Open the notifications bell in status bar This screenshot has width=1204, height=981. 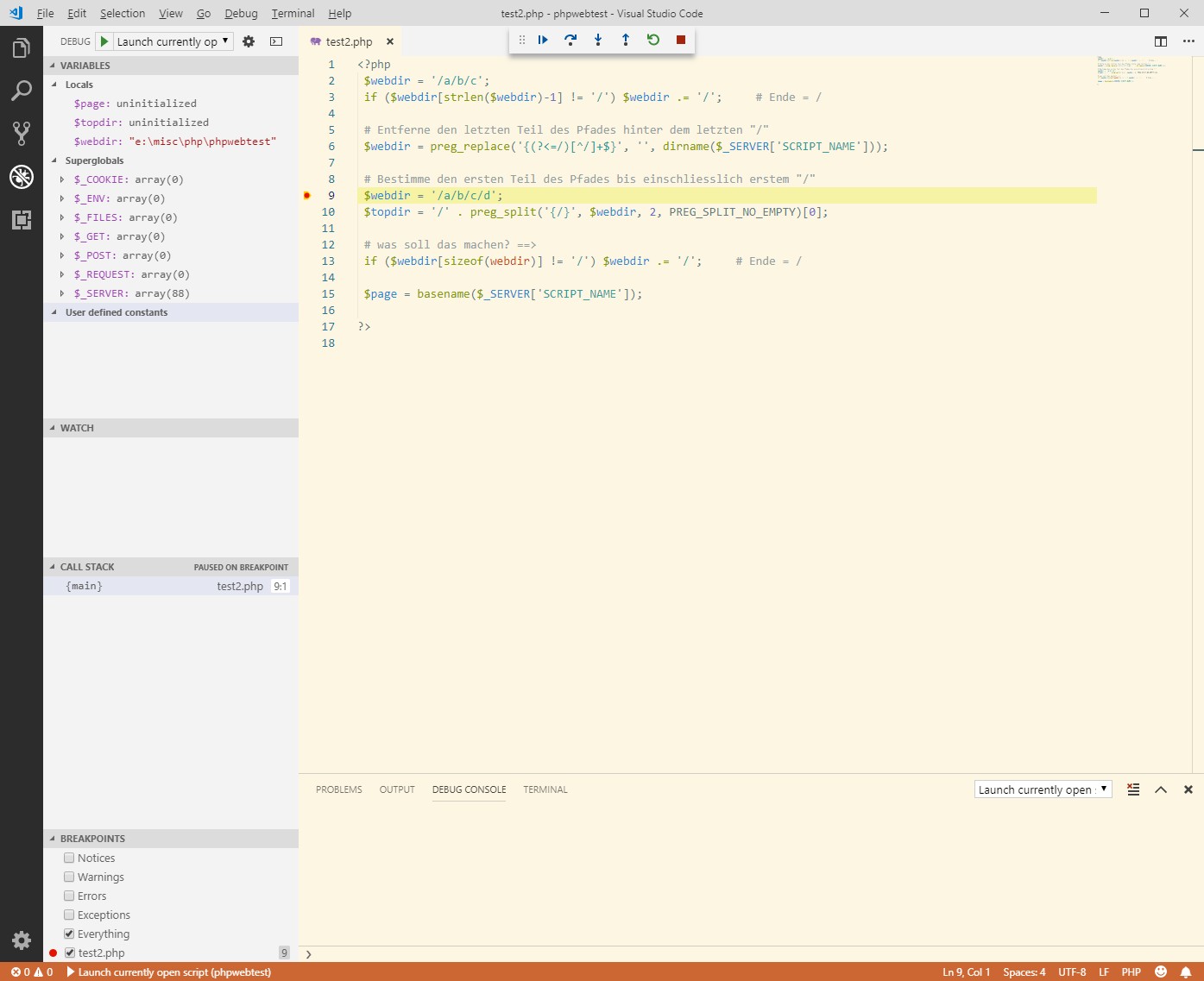[1186, 972]
